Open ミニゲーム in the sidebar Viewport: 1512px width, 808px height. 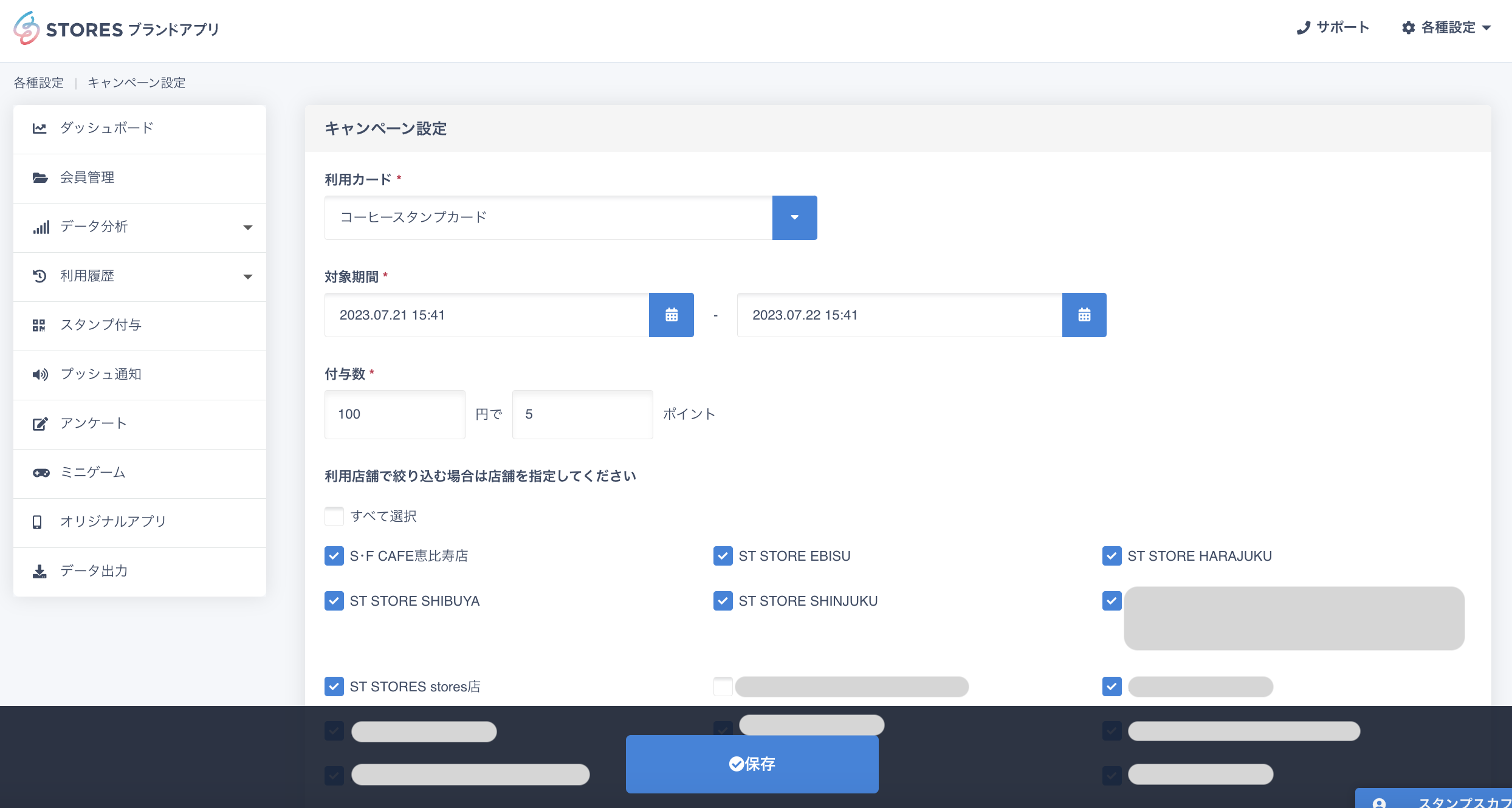pyautogui.click(x=92, y=473)
